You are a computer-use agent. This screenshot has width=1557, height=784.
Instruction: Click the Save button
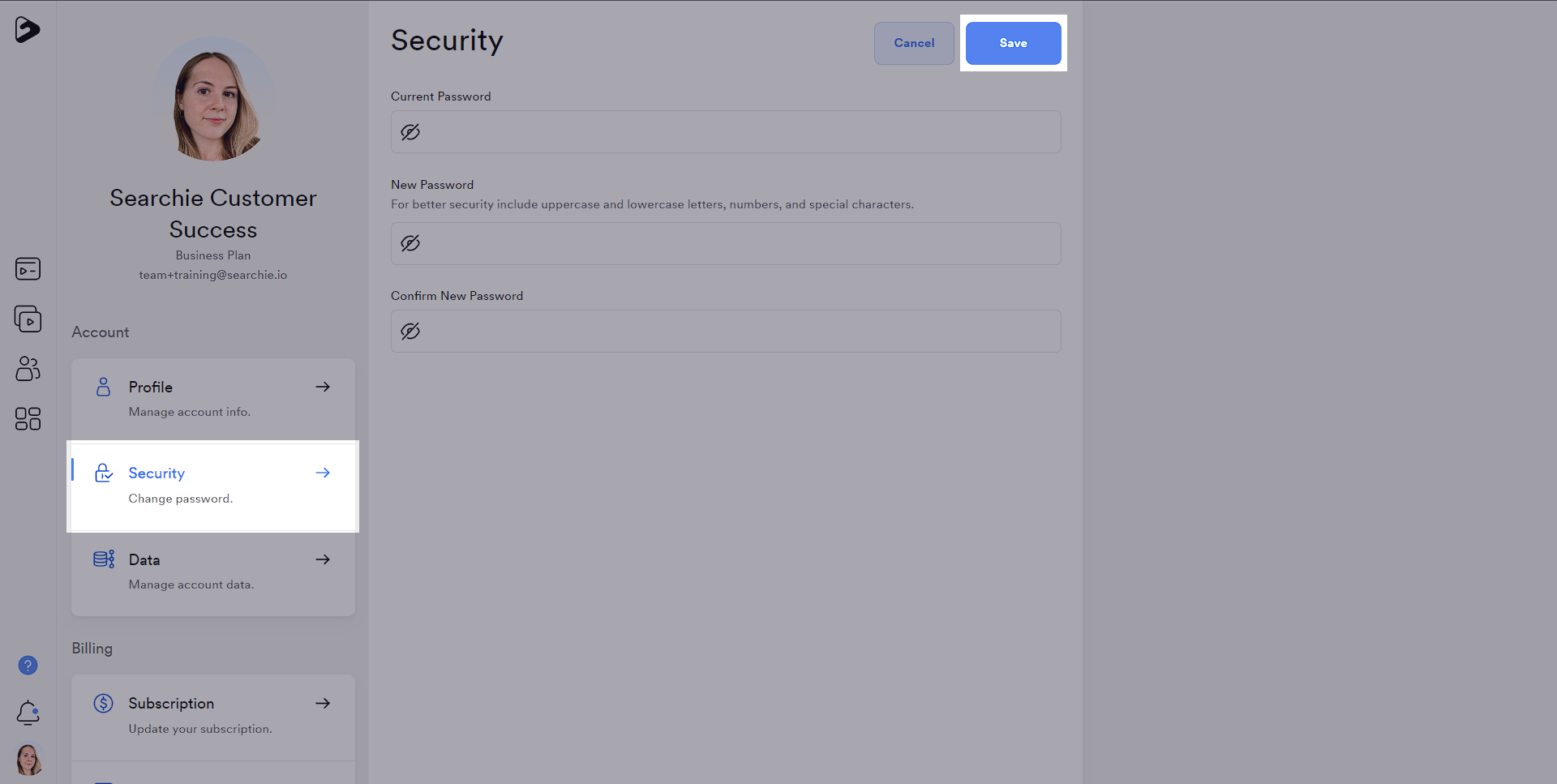point(1014,43)
